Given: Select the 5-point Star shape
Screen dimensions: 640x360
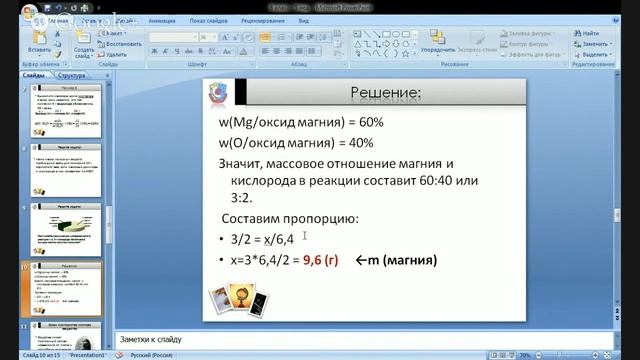Looking at the screenshot, I should click(x=406, y=53).
